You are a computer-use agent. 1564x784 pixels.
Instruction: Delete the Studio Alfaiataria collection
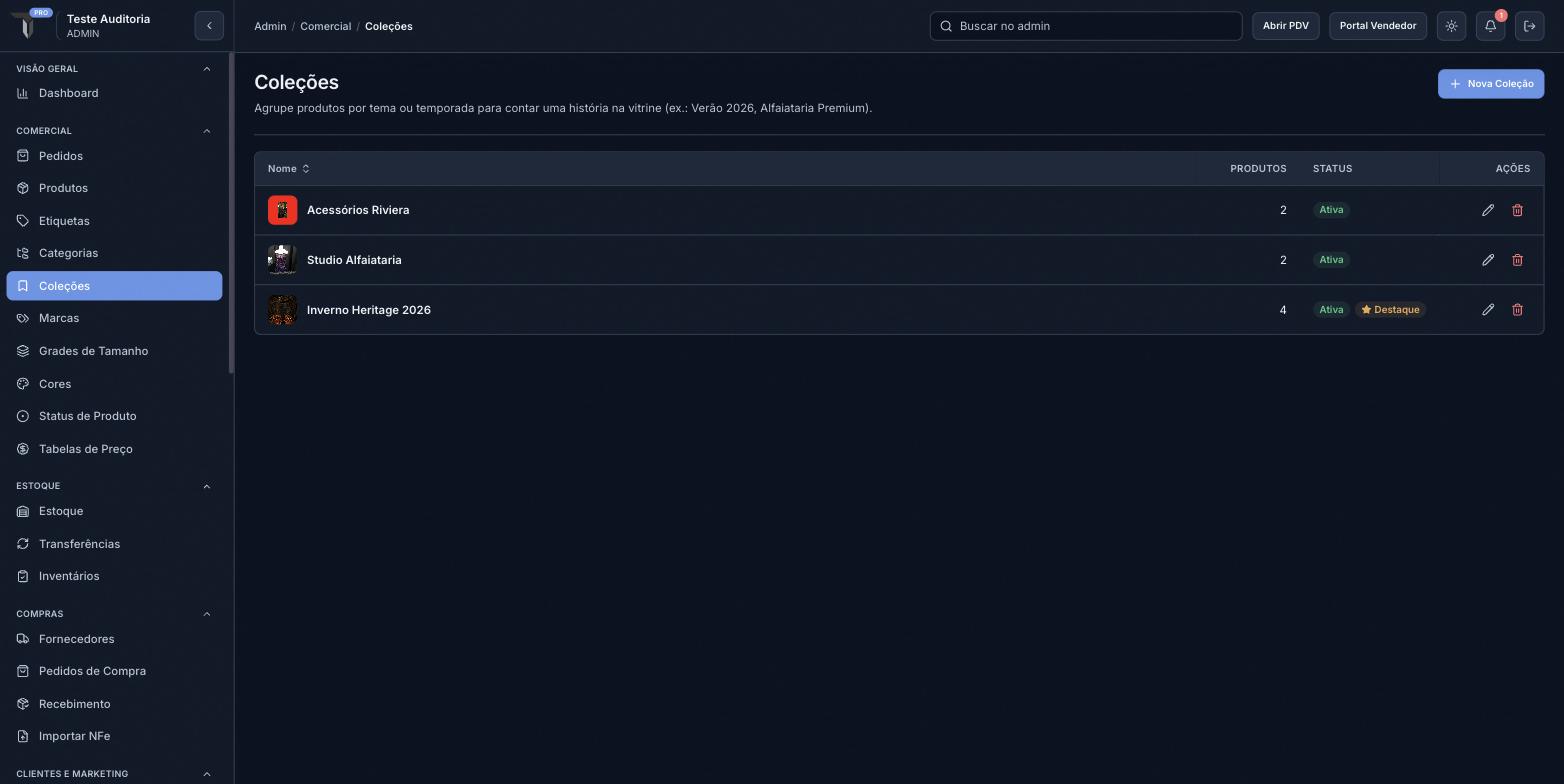[x=1517, y=260]
